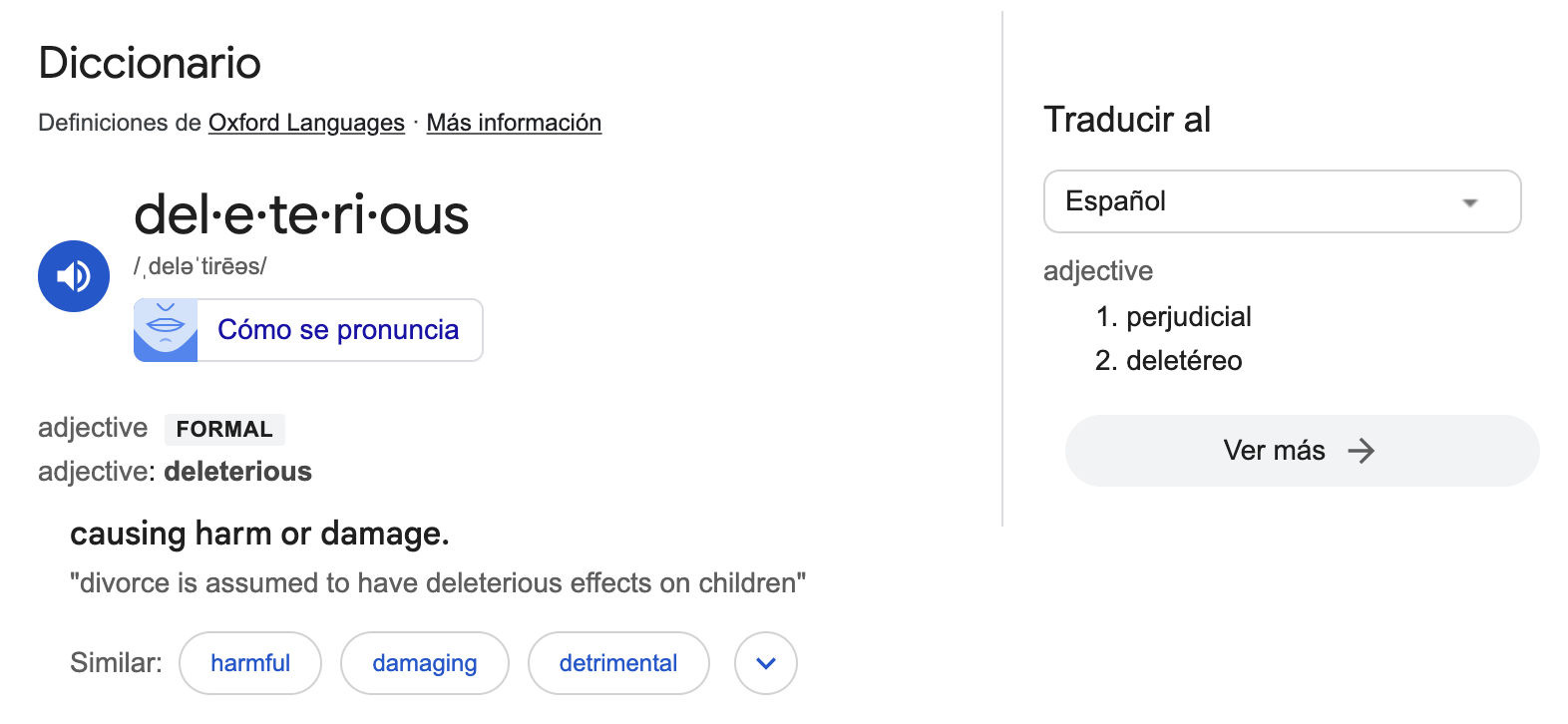Select the perjudicial translation
This screenshot has height=724, width=1568.
[x=1188, y=317]
